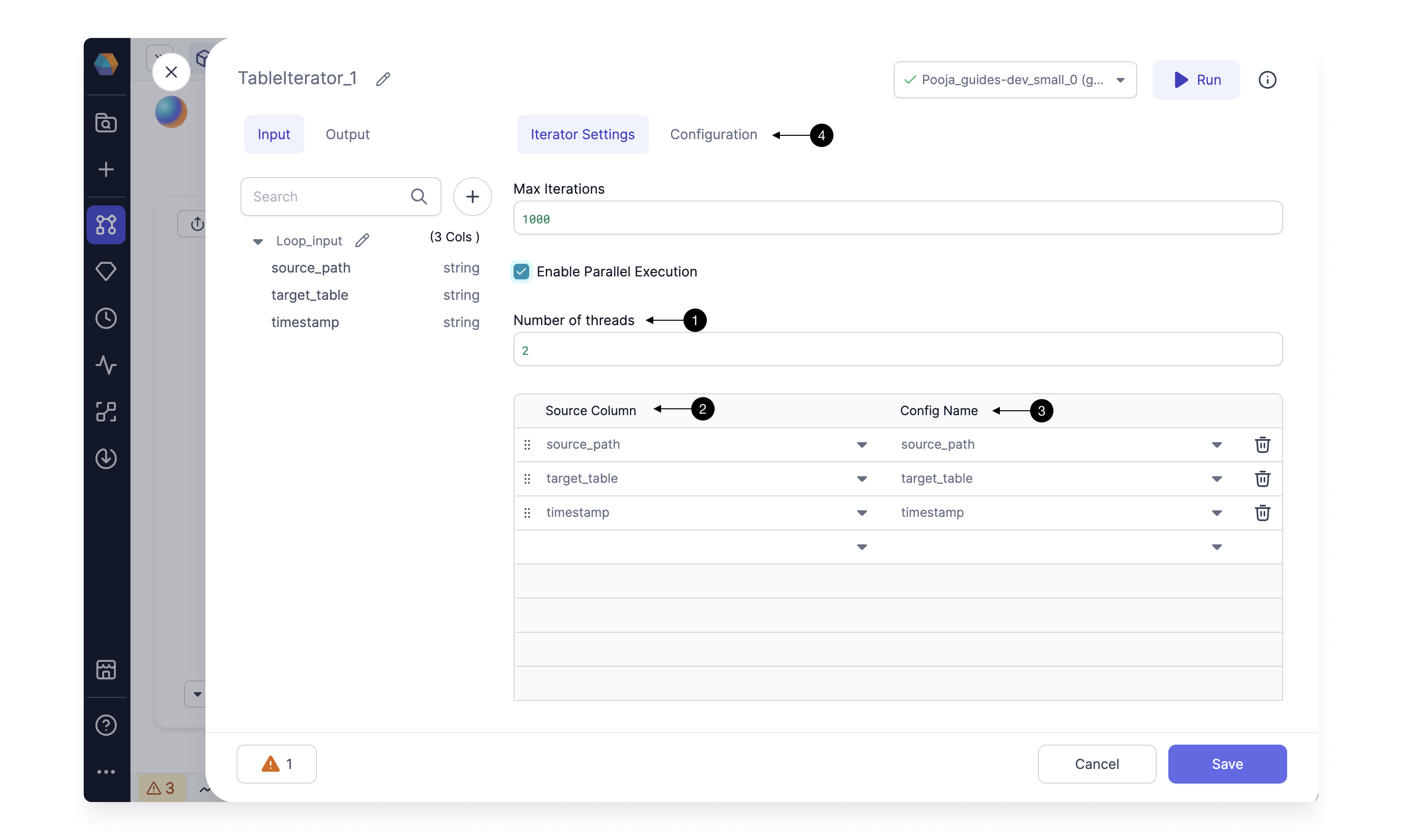Expand source_path Source Column dropdown
Viewport: 1402px width, 840px height.
pyautogui.click(x=862, y=444)
